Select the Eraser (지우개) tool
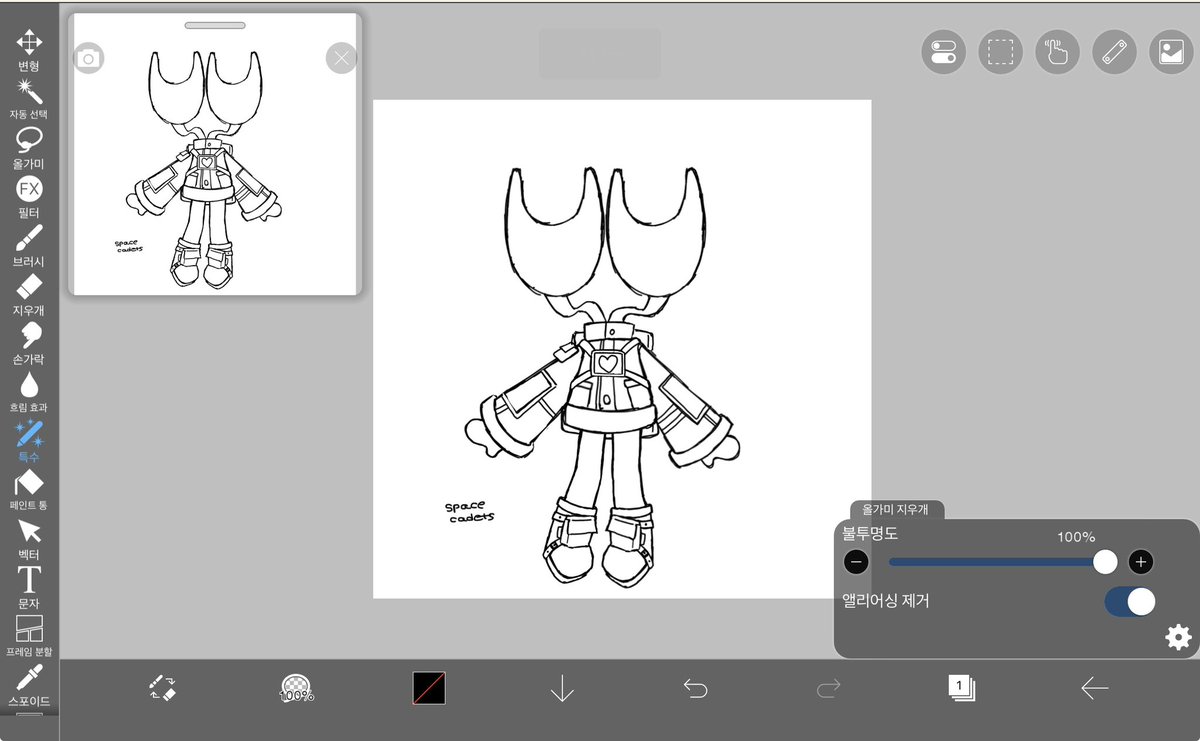 coord(29,295)
